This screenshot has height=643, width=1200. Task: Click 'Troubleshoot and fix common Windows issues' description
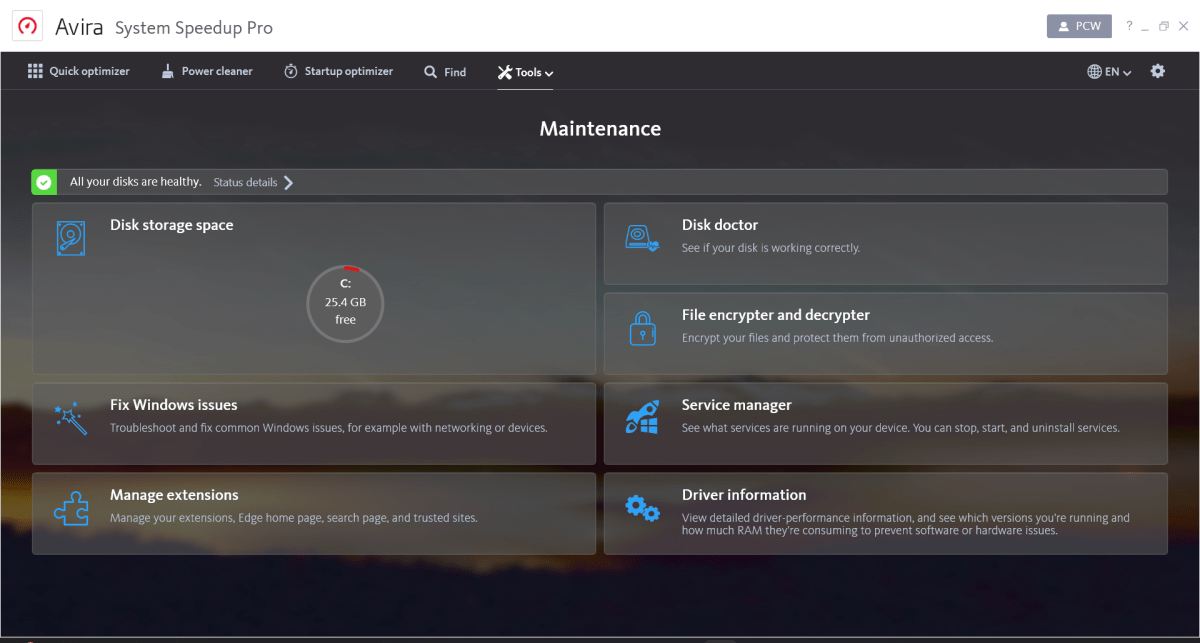click(x=329, y=428)
